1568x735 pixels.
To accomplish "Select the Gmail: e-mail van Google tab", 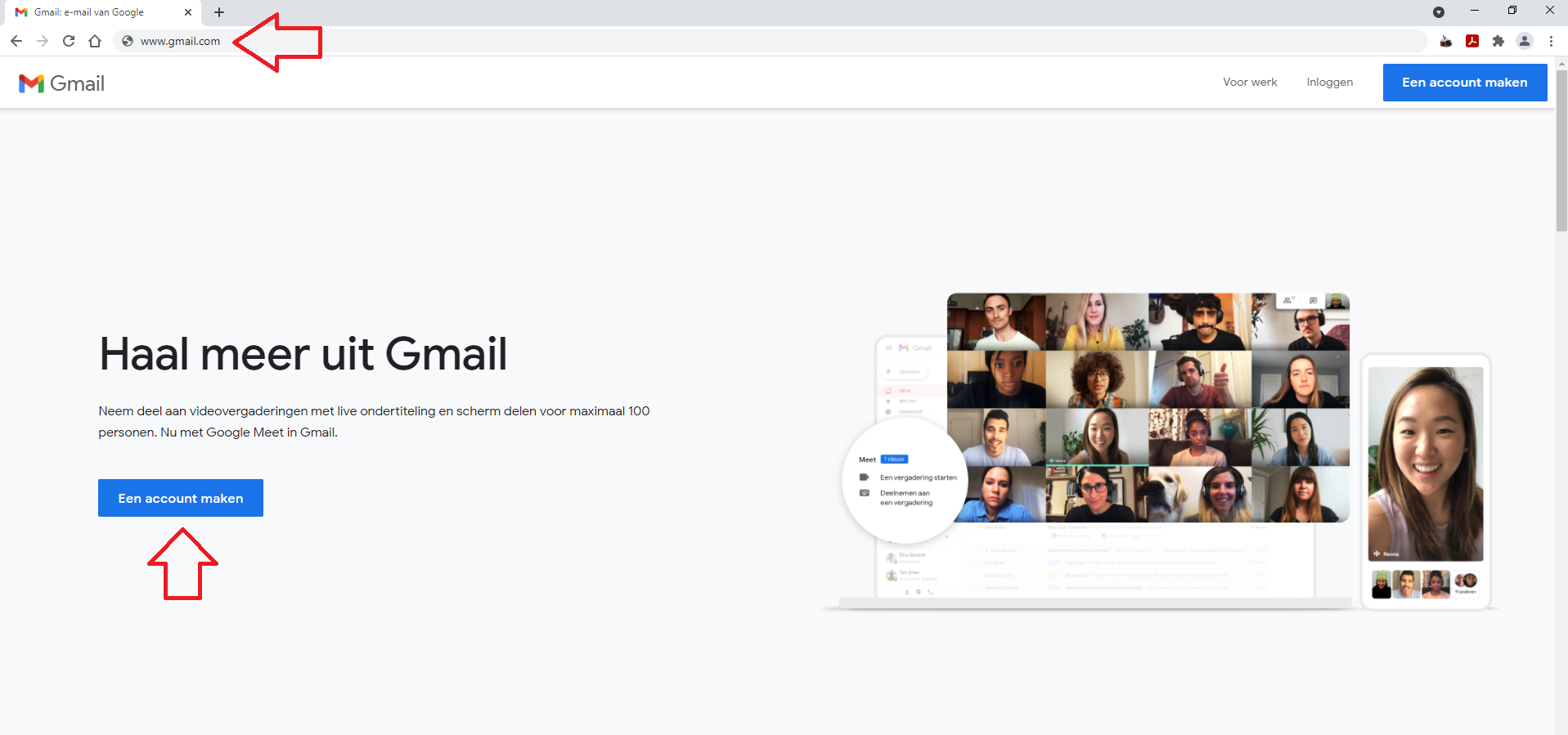I will pos(90,12).
